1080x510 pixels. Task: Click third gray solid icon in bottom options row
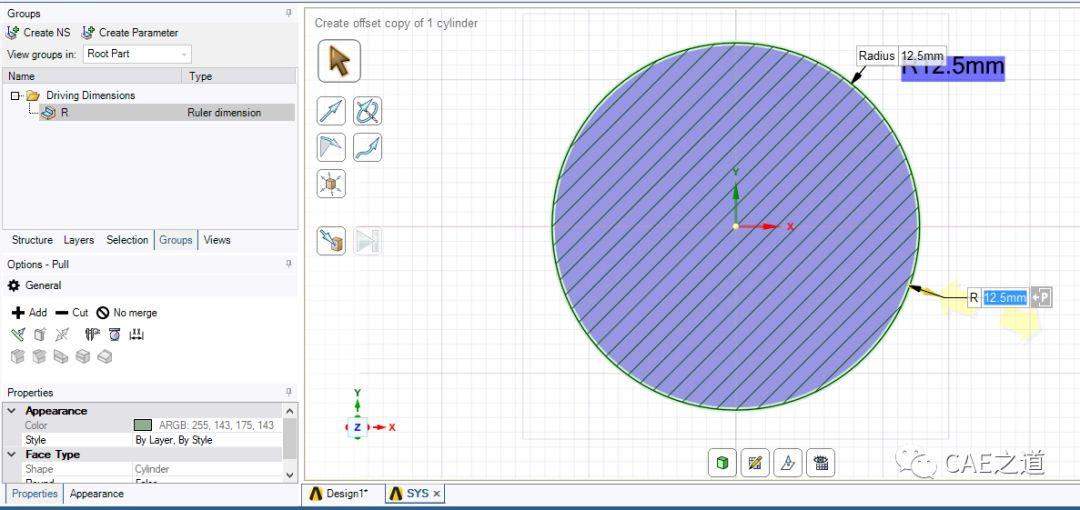(x=61, y=356)
